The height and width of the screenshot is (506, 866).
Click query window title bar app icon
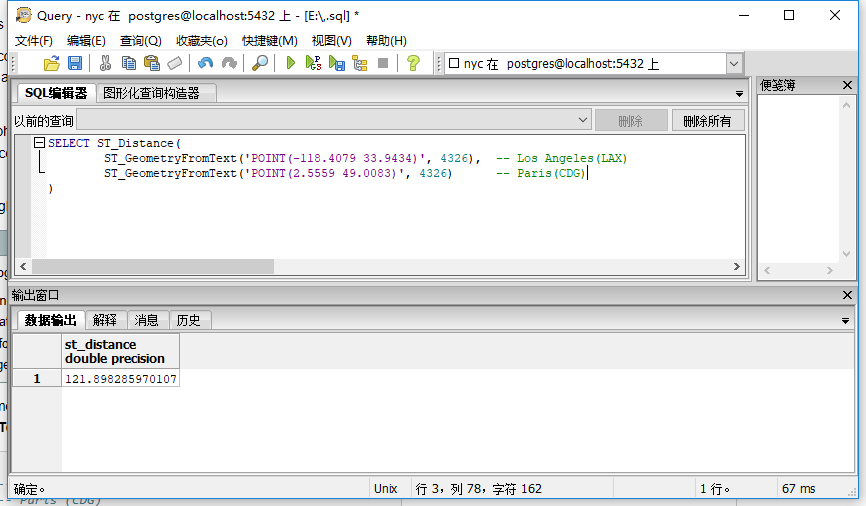pyautogui.click(x=24, y=15)
